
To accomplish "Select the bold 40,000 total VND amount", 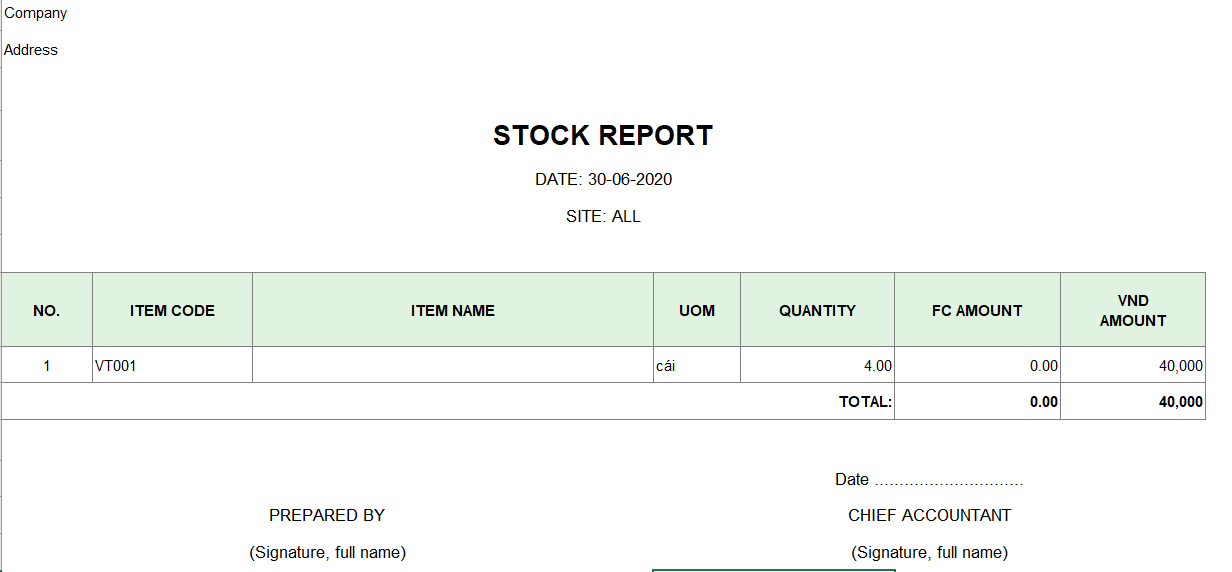I will coord(1181,402).
